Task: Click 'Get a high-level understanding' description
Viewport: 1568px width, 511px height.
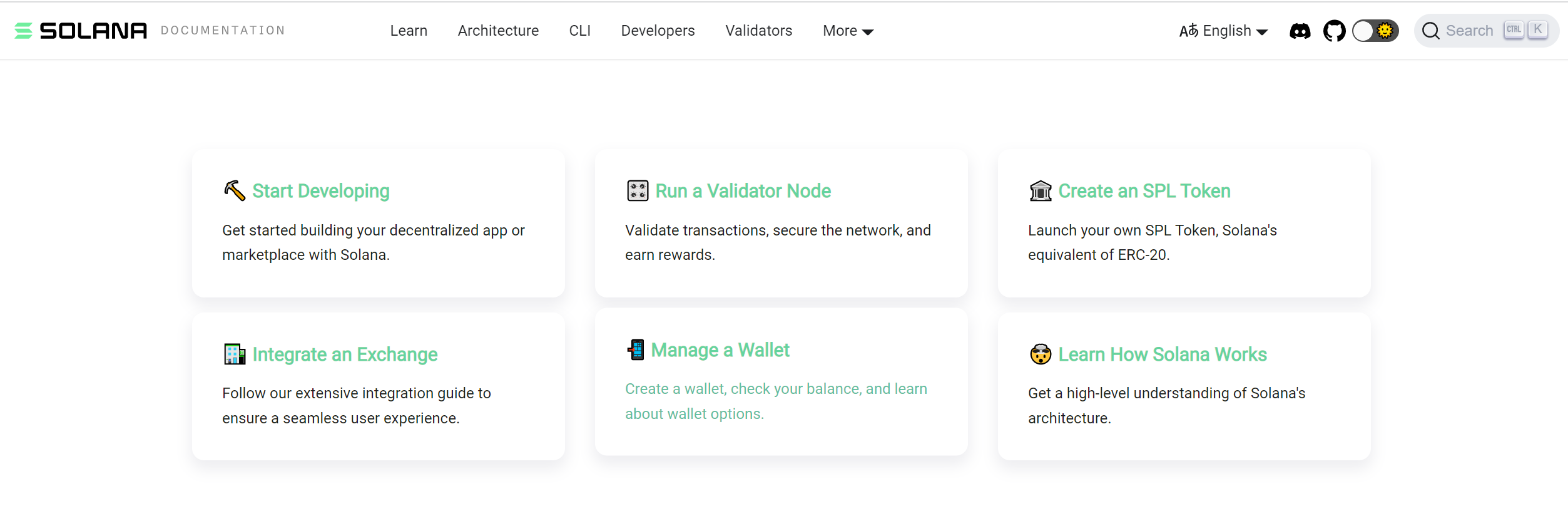Action: pyautogui.click(x=1167, y=406)
